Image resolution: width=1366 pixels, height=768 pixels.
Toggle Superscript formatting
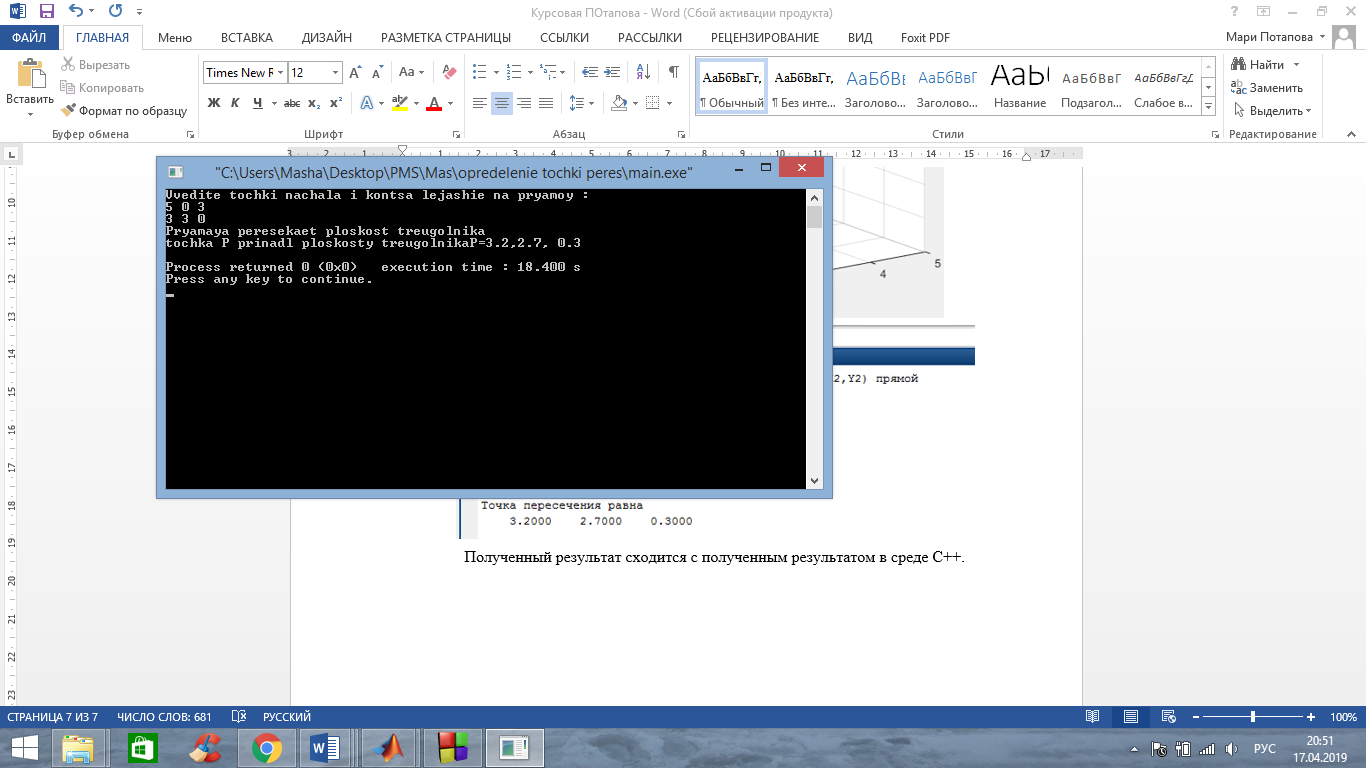coord(336,103)
